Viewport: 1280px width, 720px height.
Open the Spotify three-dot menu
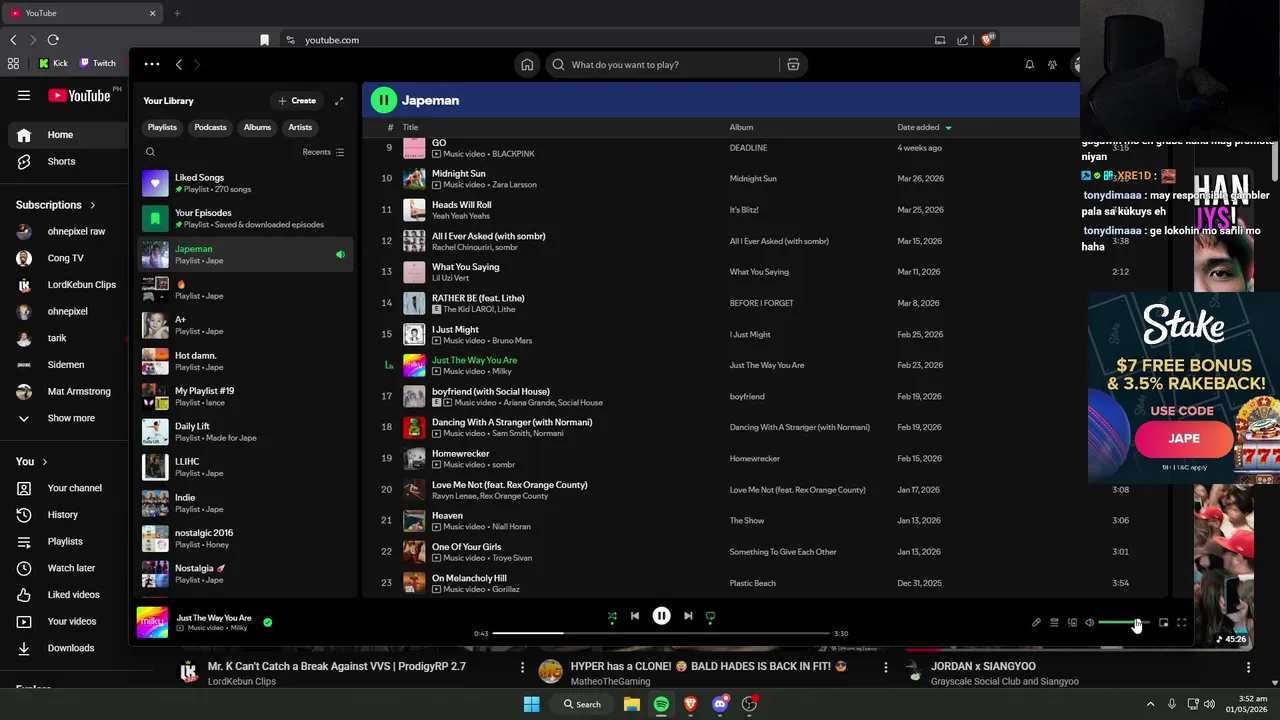(x=151, y=64)
